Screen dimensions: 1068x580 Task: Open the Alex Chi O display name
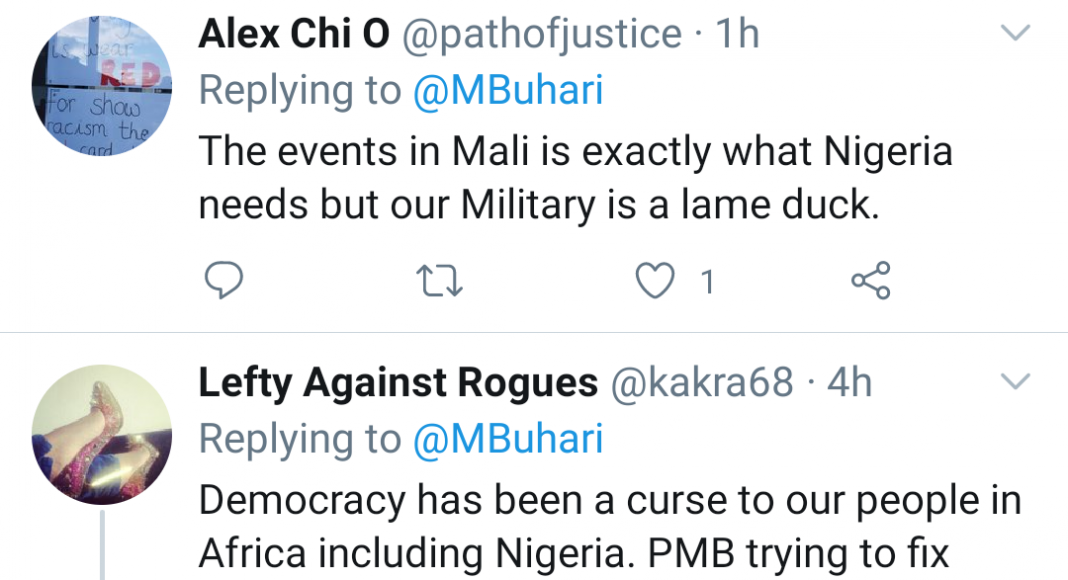(293, 35)
